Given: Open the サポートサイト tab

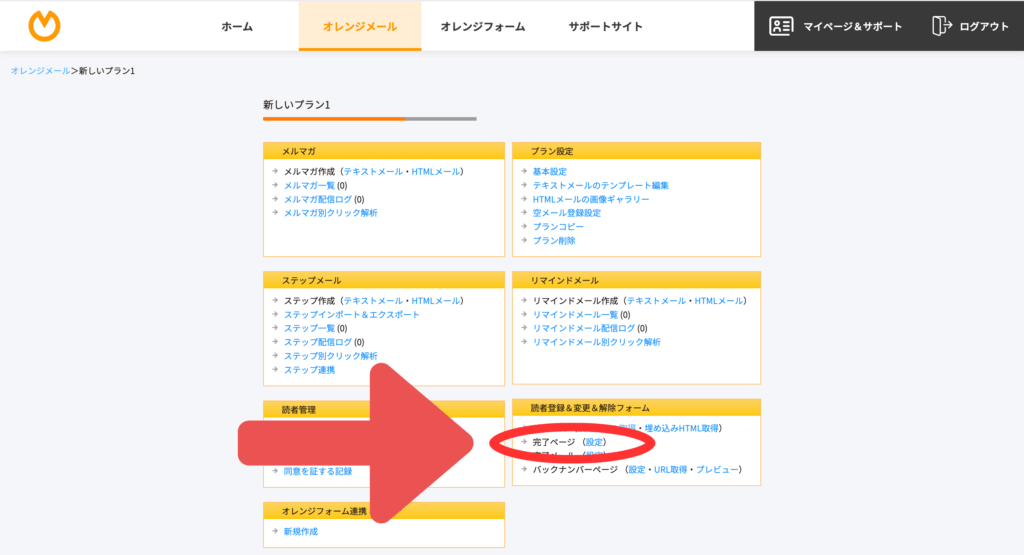Looking at the screenshot, I should (x=605, y=27).
